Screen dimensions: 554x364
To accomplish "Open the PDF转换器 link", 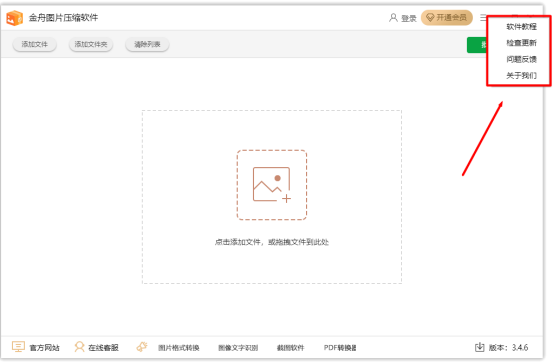I will coord(340,348).
